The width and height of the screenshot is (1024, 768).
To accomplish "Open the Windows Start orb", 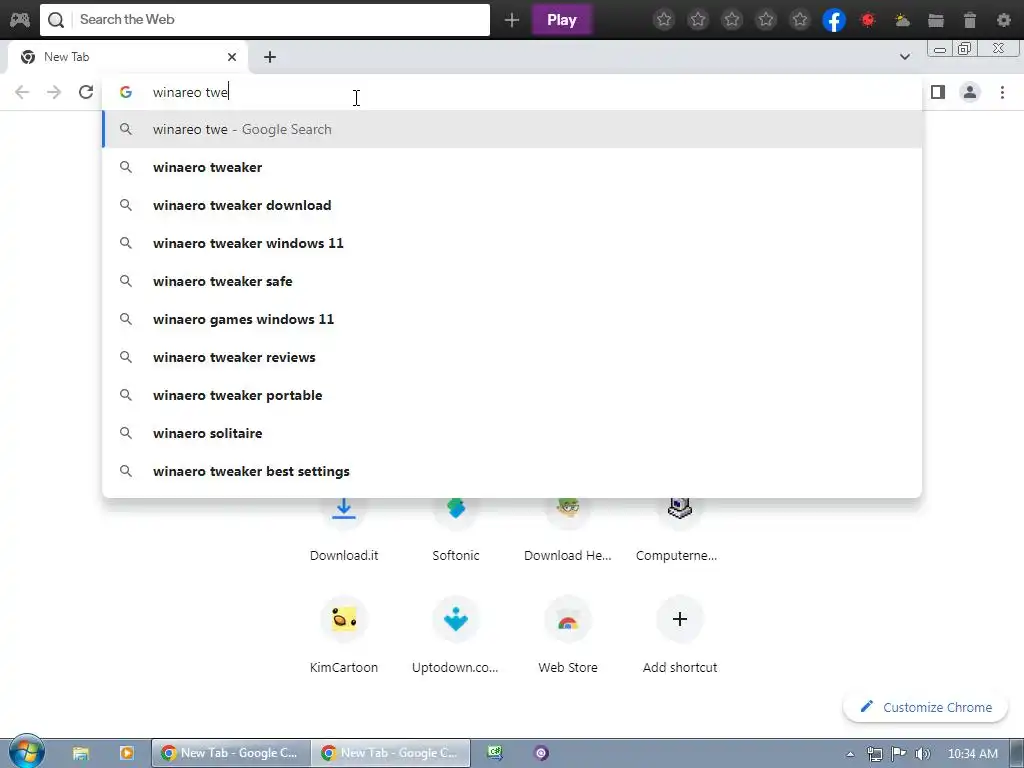I will 27,752.
